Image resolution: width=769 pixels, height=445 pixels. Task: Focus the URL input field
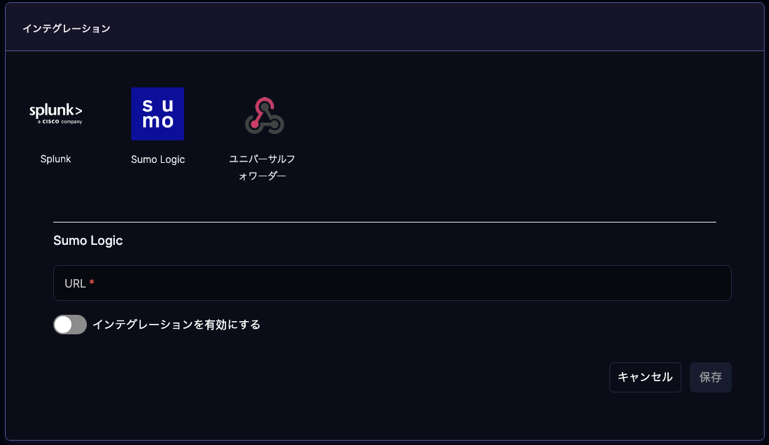tap(392, 283)
